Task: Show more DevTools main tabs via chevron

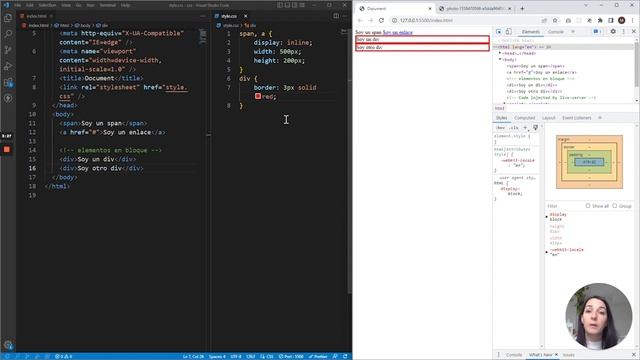Action: coord(573,31)
